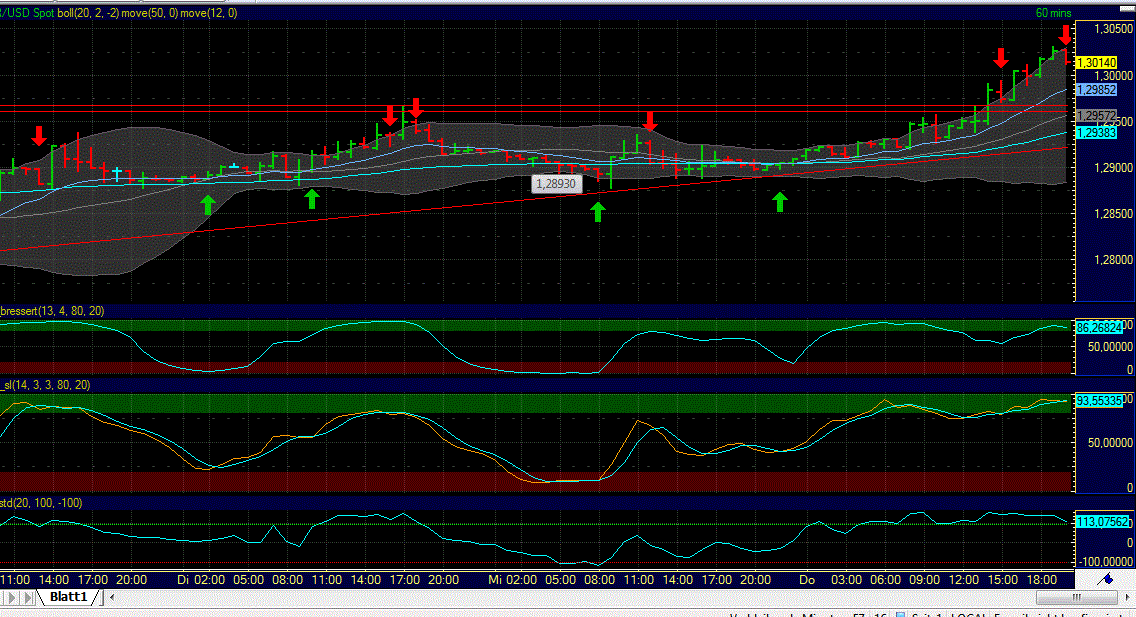Click the next-sheet navigation arrow beside Blatt1

(x=28, y=597)
